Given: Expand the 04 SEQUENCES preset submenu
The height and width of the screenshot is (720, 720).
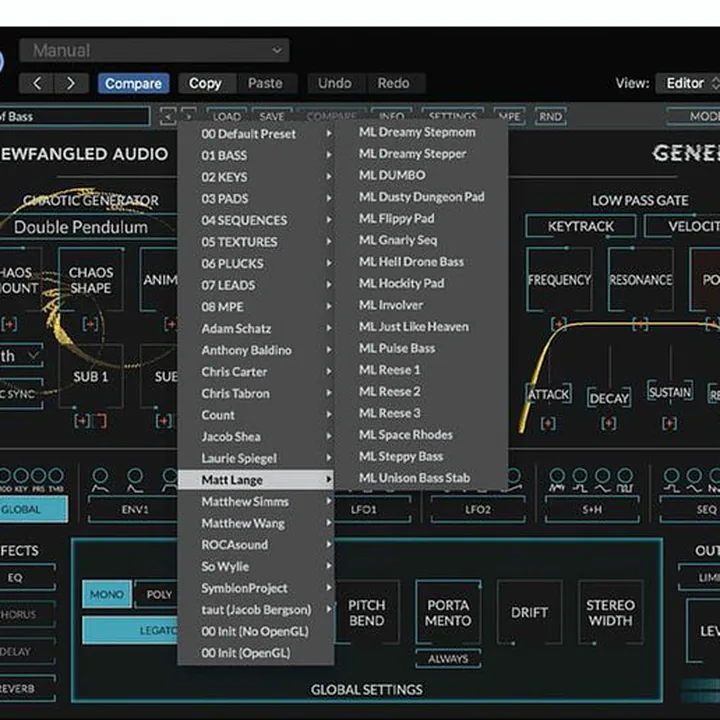Looking at the screenshot, I should point(256,220).
